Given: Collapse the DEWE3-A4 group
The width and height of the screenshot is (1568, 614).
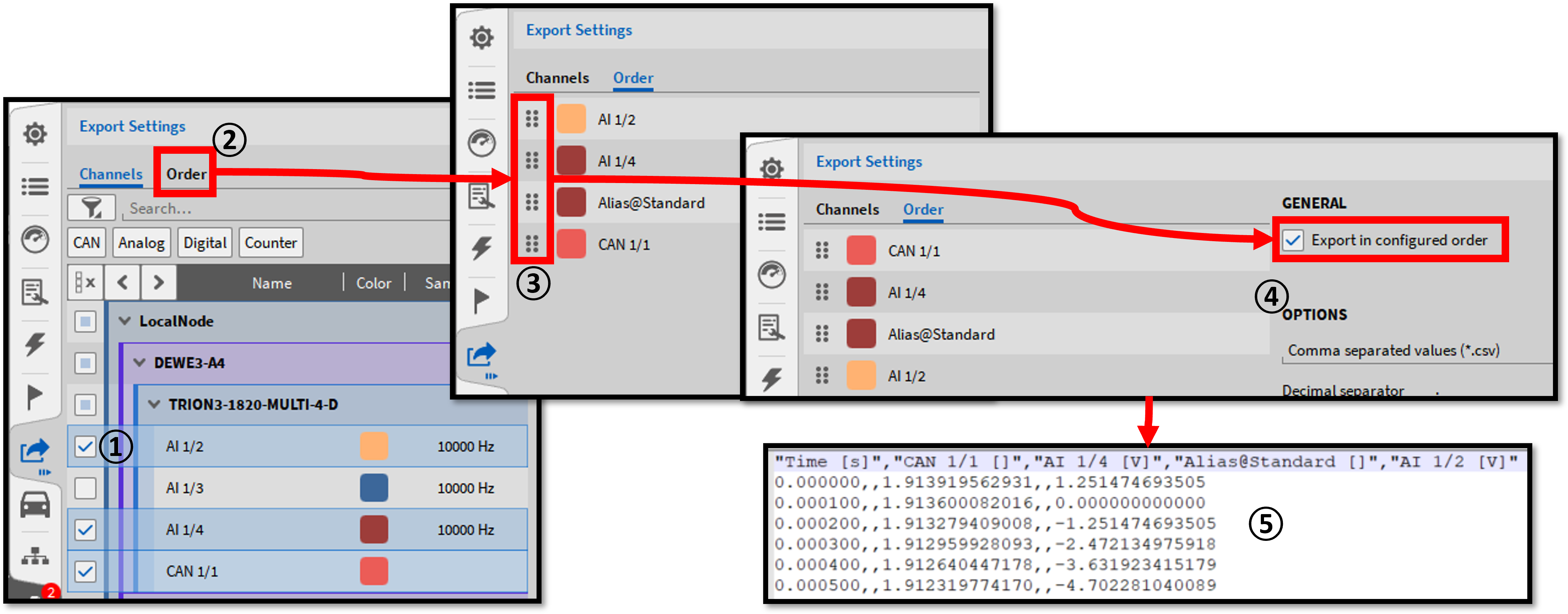Looking at the screenshot, I should (139, 363).
